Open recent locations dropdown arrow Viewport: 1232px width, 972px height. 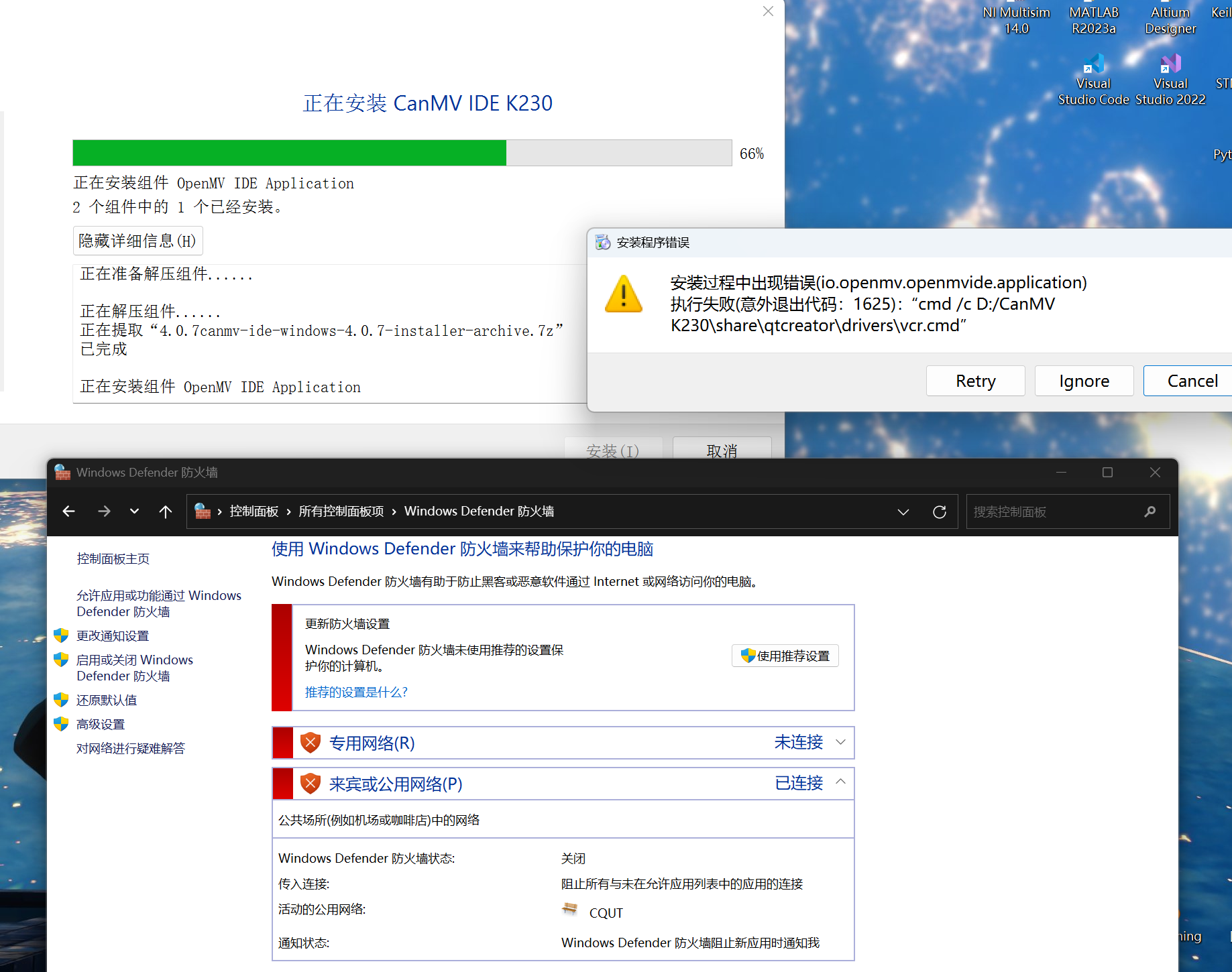tap(134, 511)
